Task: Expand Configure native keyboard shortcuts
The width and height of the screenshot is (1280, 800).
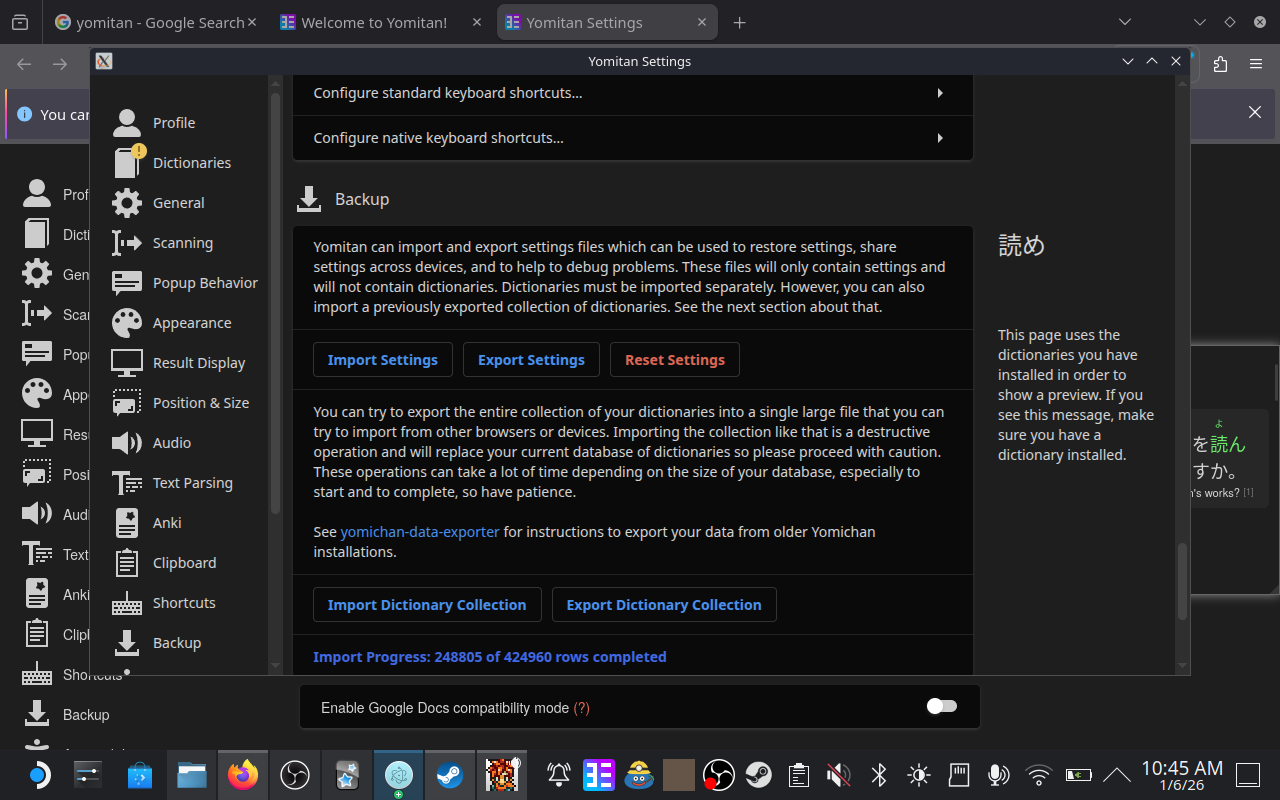Action: pos(632,138)
